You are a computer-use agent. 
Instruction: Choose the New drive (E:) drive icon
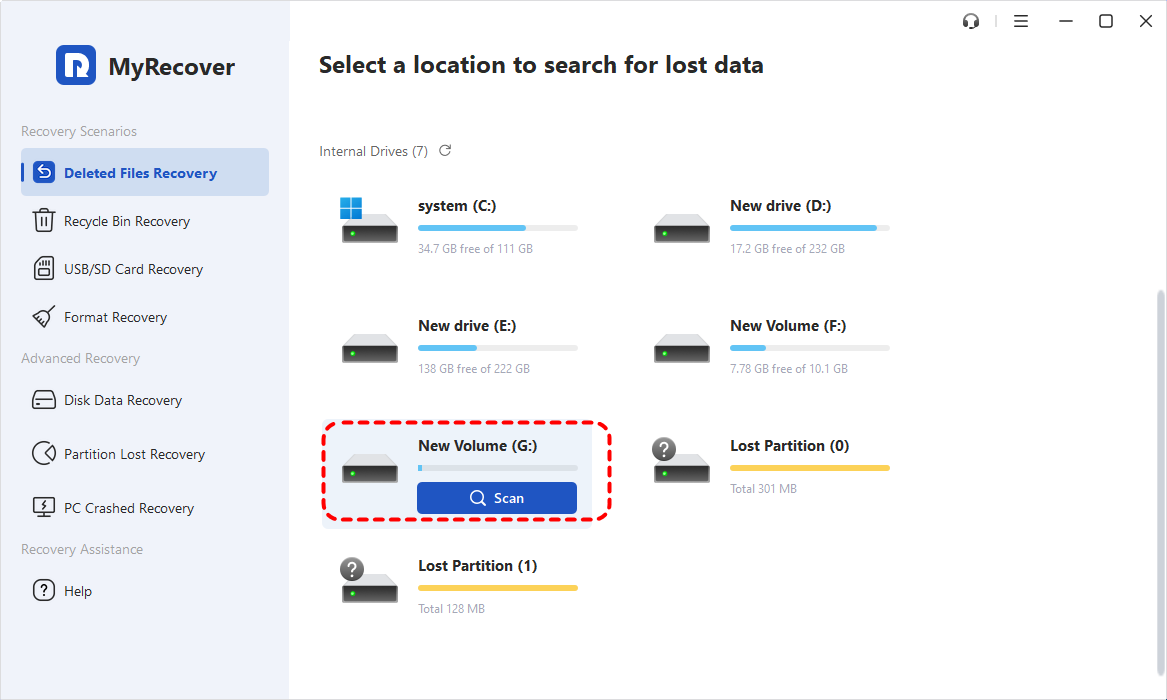pyautogui.click(x=369, y=350)
